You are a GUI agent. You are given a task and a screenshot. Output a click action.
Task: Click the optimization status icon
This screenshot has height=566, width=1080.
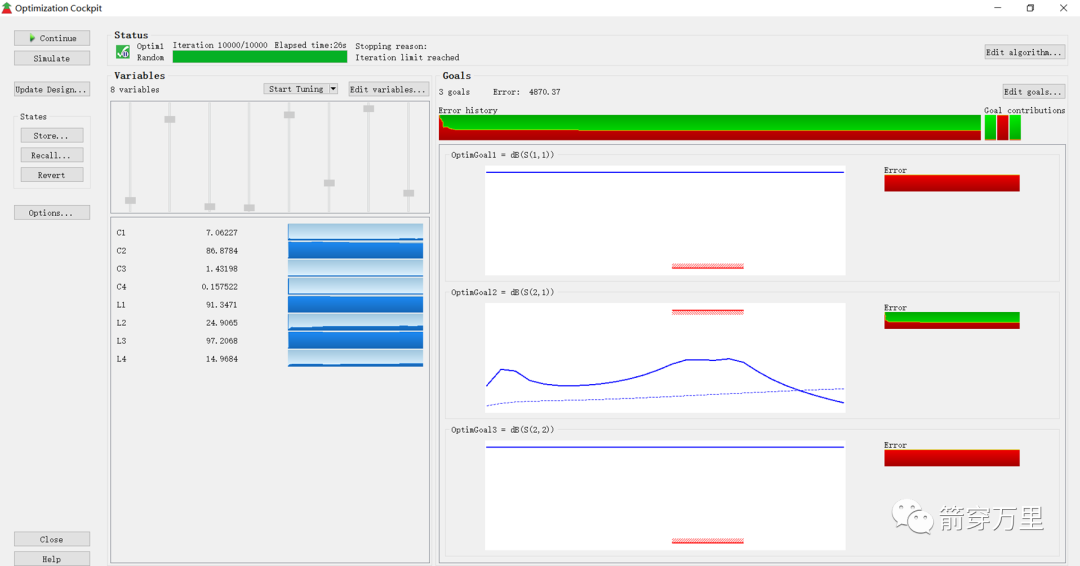123,52
